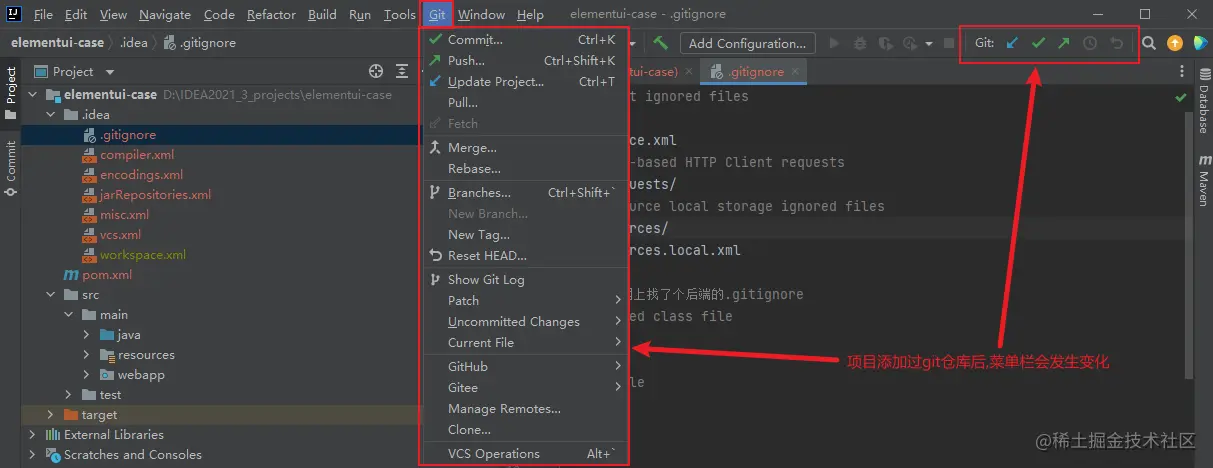The height and width of the screenshot is (468, 1213).
Task: Click the IntelliJ IDEA logo icon in title bar
Action: point(14,14)
